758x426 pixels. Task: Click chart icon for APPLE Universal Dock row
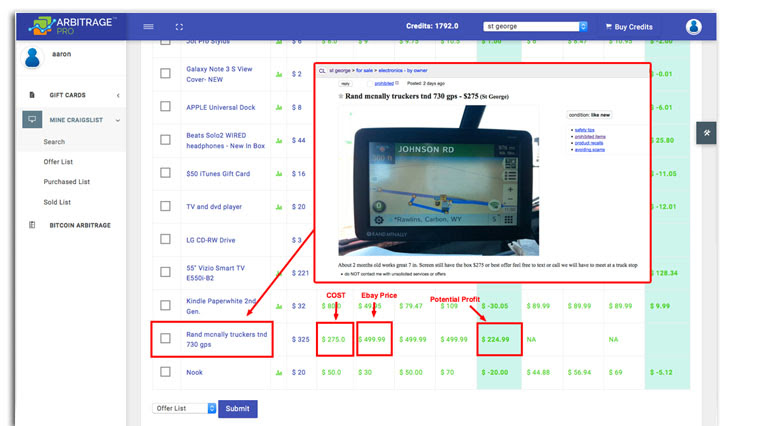pos(279,107)
